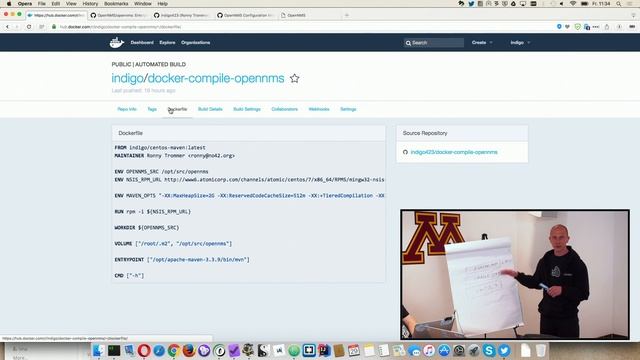Screen dimensions: 640x360
Task: Click the "WORKDIR ${OPENNMS_SRC}" line
Action: [147, 228]
